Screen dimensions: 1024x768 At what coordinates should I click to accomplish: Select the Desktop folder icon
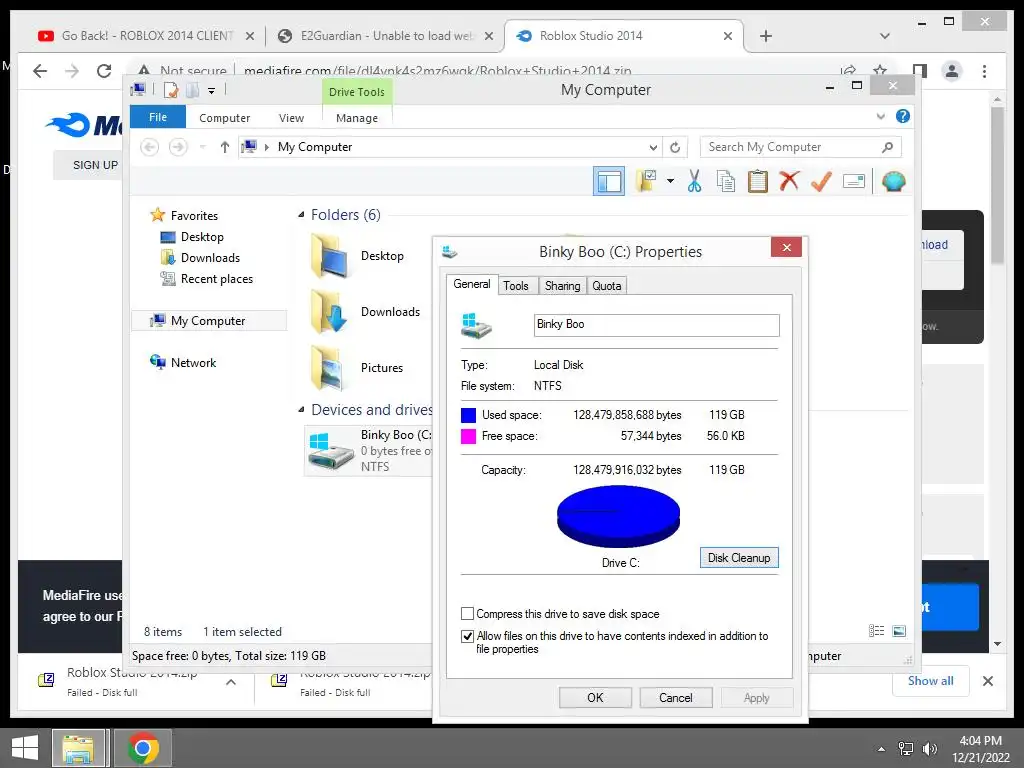(330, 256)
